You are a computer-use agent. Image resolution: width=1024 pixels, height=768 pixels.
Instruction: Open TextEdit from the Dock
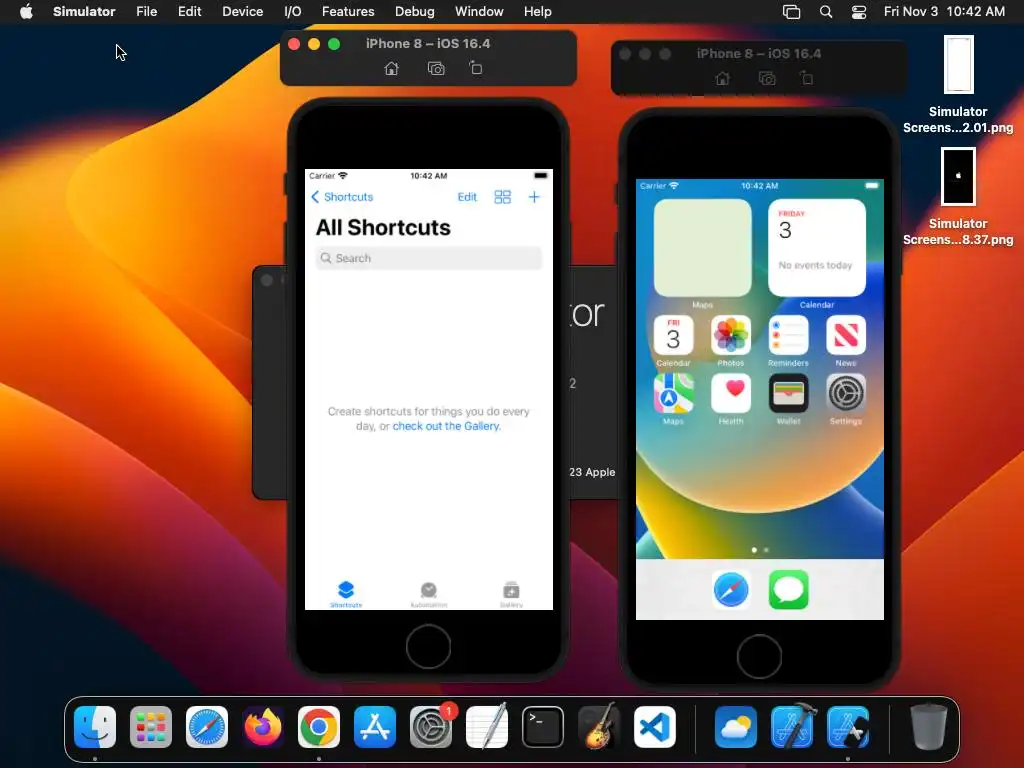pos(487,727)
